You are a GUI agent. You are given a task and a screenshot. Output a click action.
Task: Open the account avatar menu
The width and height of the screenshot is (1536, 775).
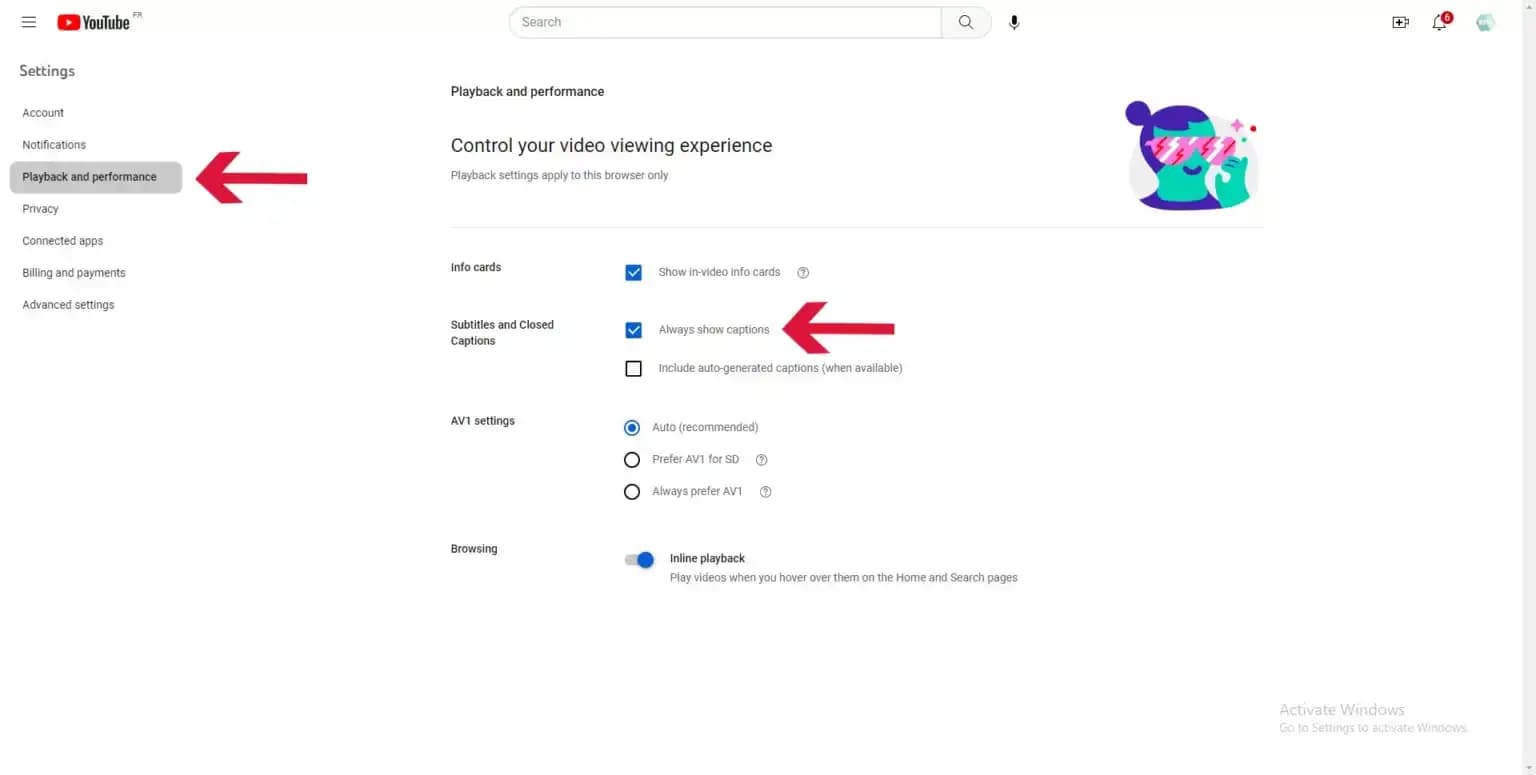point(1485,22)
